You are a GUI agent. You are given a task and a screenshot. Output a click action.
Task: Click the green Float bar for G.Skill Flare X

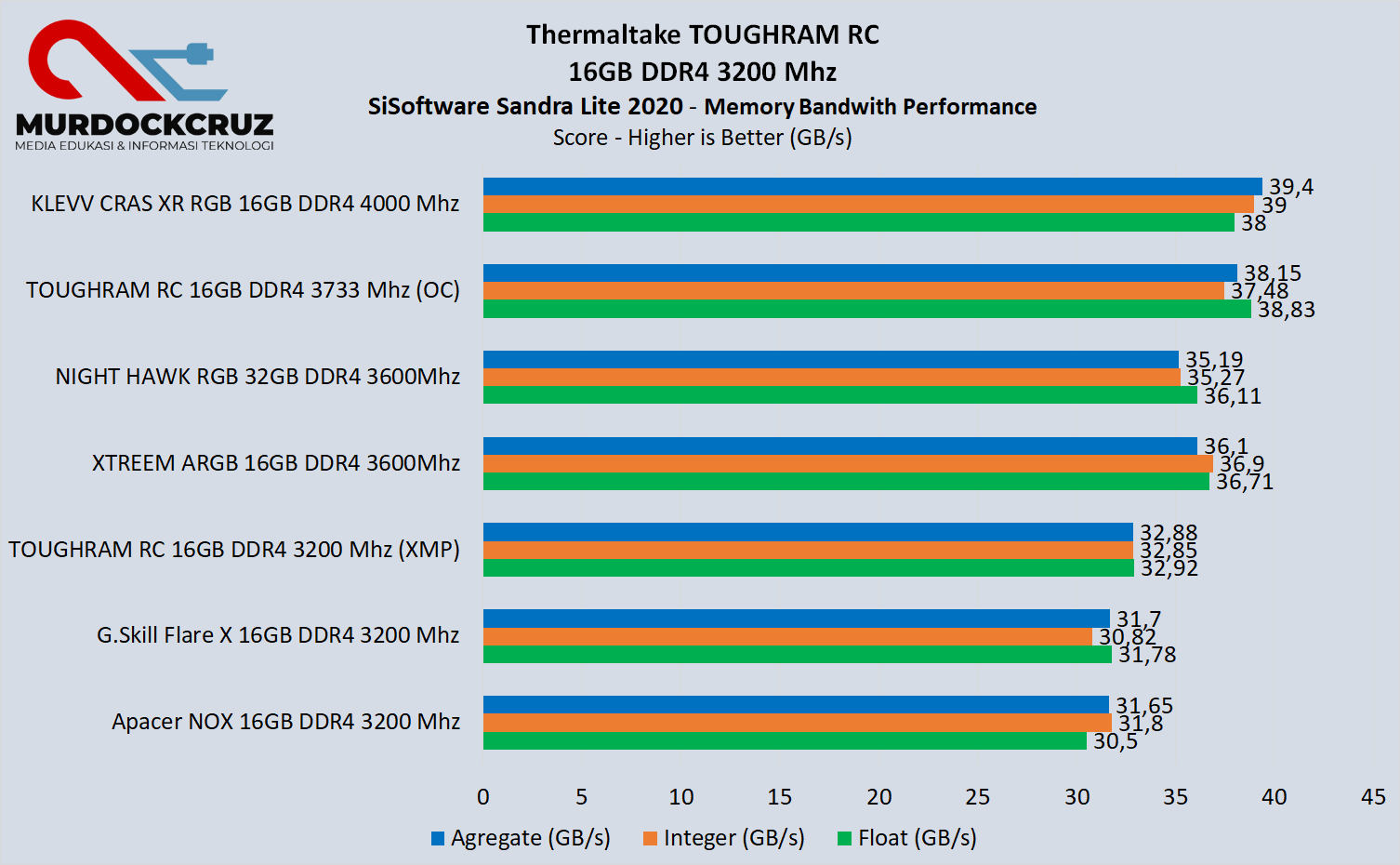coord(798,655)
